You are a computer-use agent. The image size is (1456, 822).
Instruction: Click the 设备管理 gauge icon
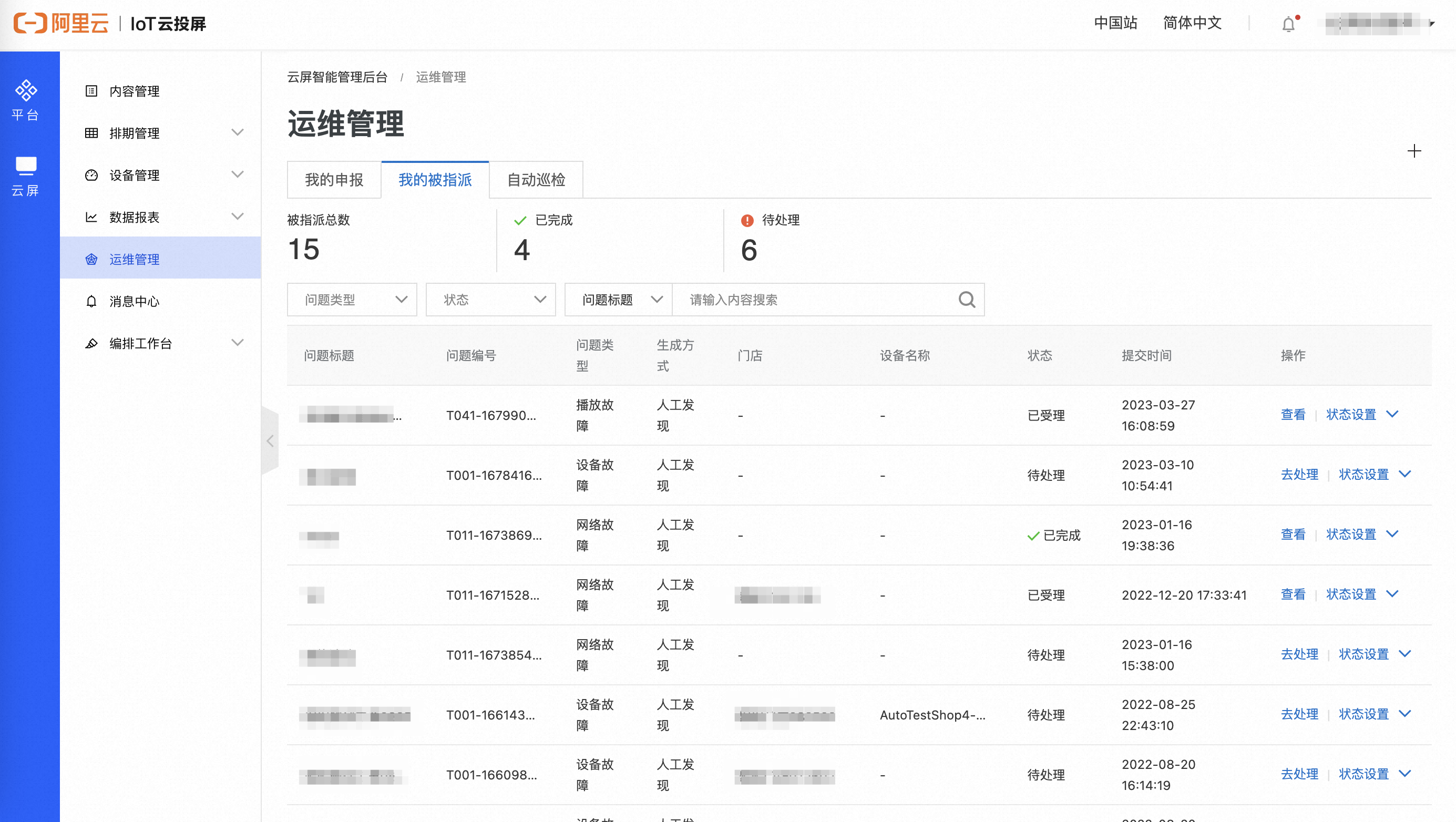click(x=91, y=175)
